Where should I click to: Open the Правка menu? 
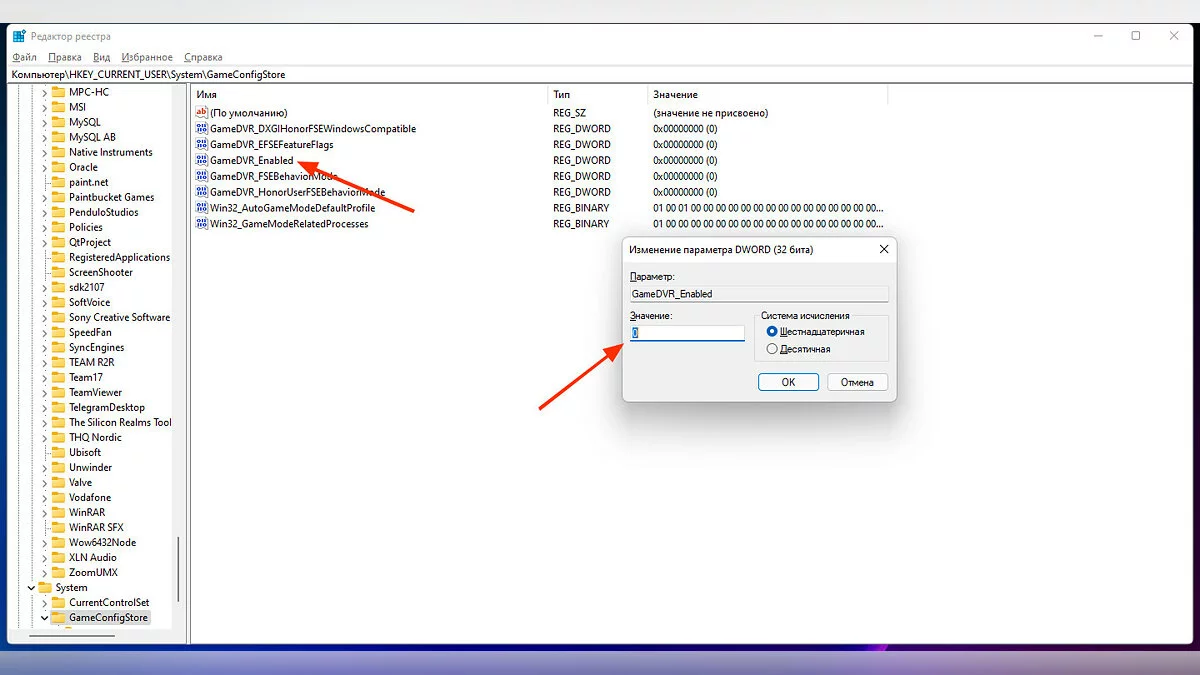point(65,57)
